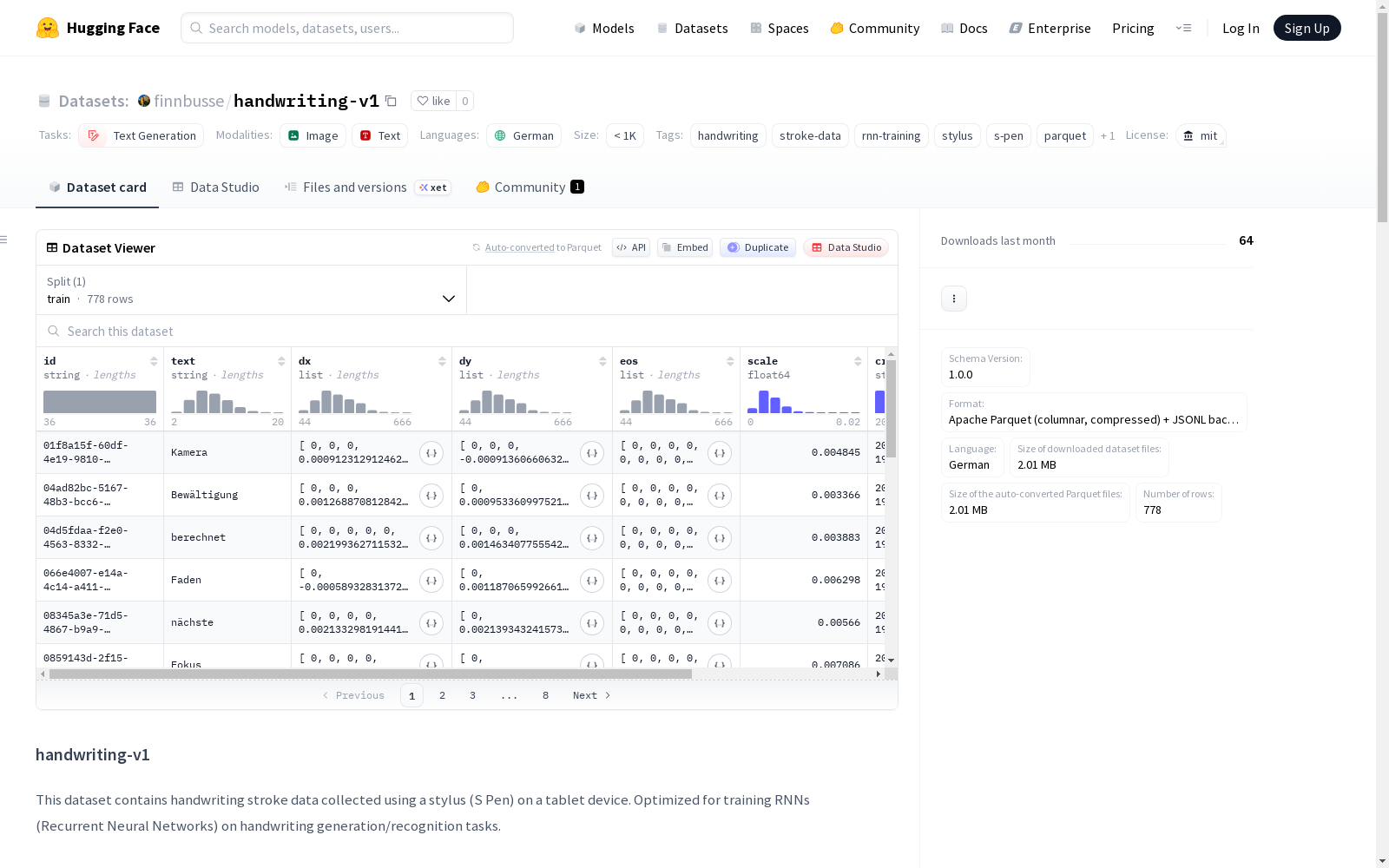This screenshot has height=868, width=1389.
Task: Open Datasets in the top navigation
Action: 692,28
